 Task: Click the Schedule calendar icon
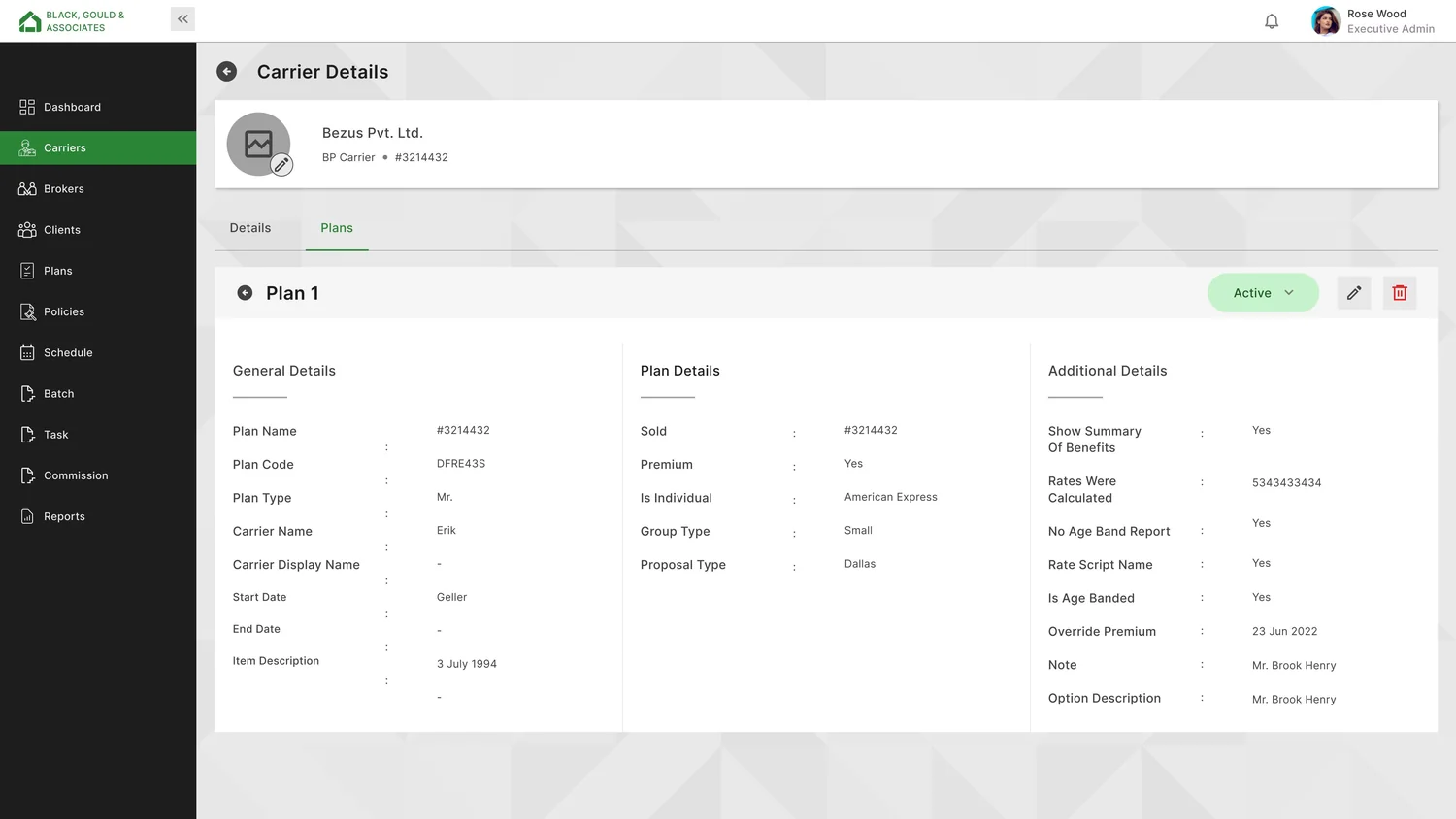(27, 352)
